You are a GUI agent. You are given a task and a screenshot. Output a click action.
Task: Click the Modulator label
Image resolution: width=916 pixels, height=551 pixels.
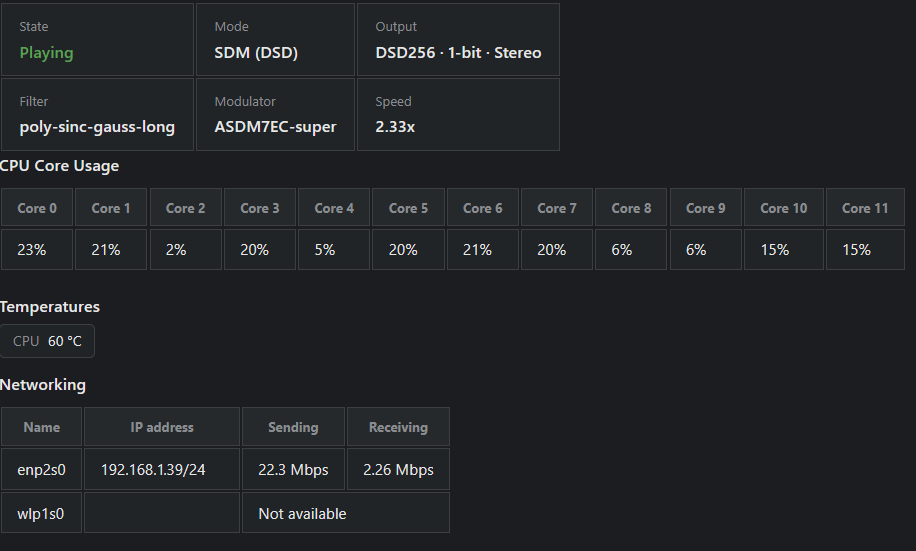(245, 101)
